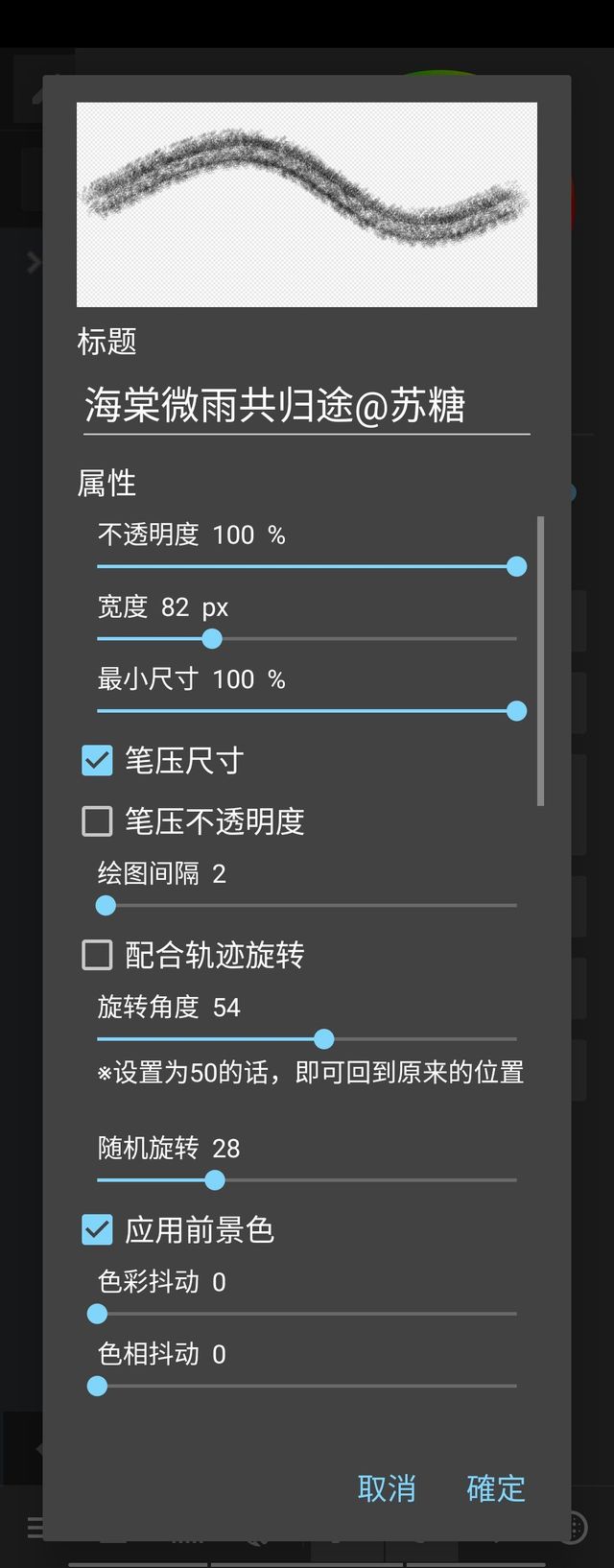614x1568 pixels.
Task: Click the 旋转角度 slider handle
Action: (x=324, y=1038)
